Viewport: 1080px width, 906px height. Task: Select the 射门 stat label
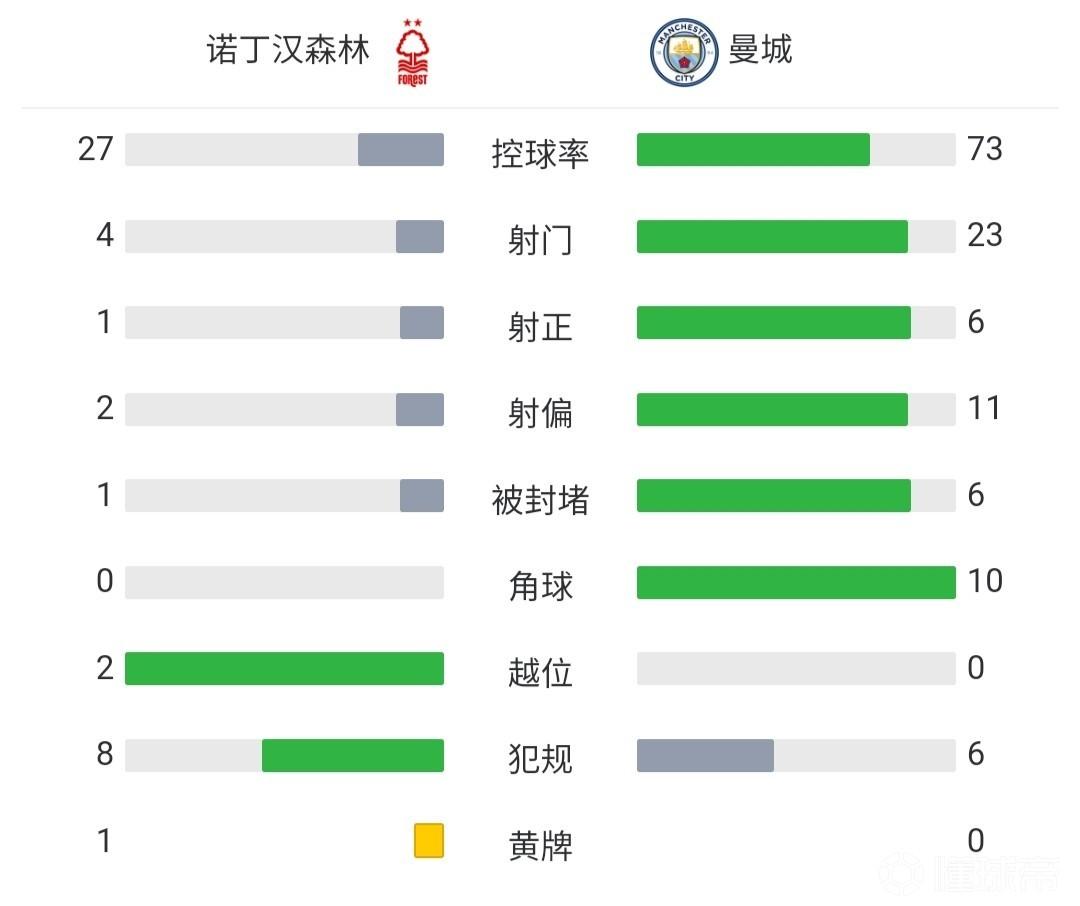(x=540, y=240)
